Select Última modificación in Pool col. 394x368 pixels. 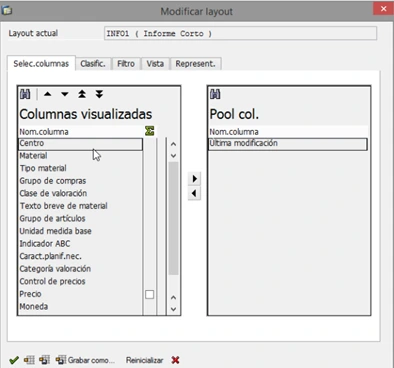[288, 144]
